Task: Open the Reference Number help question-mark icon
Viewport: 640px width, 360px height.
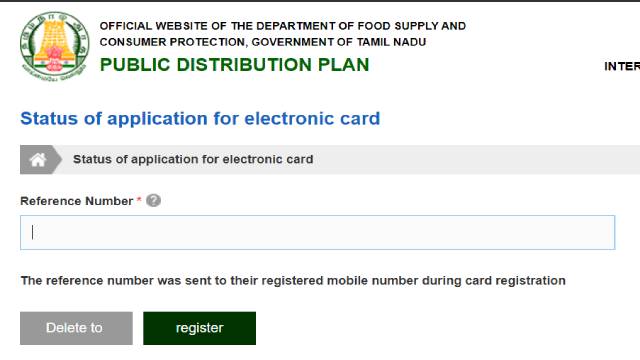Action: click(x=153, y=200)
